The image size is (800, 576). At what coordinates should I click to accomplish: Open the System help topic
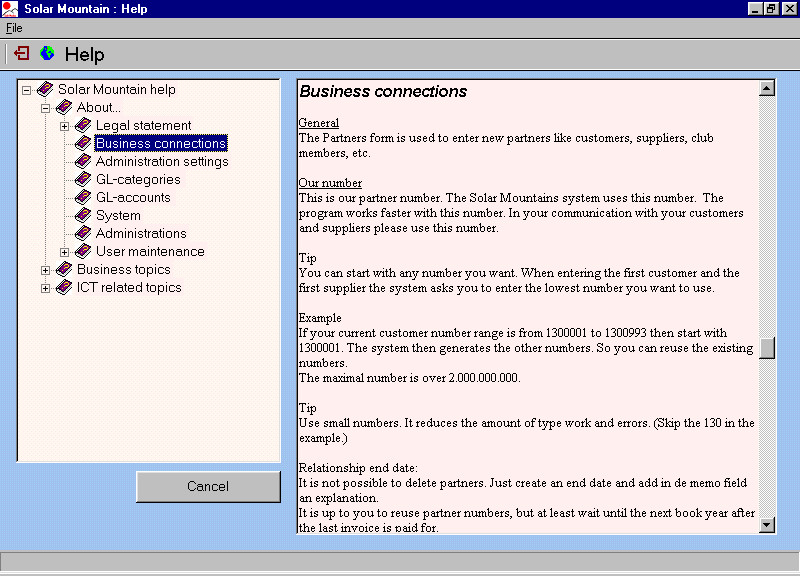click(x=118, y=215)
